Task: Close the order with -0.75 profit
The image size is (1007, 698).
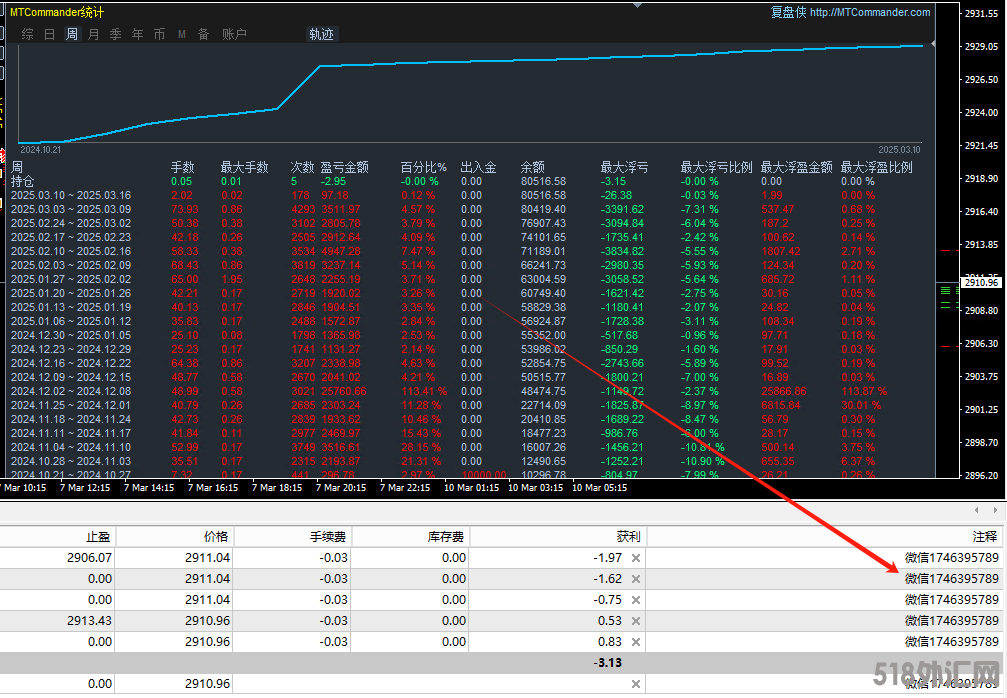Action: 635,599
